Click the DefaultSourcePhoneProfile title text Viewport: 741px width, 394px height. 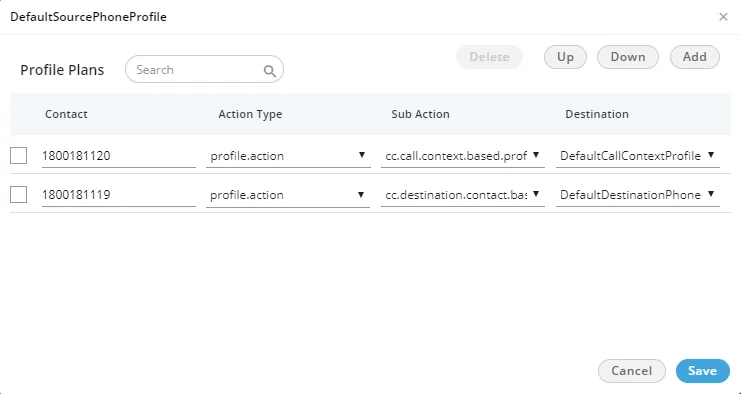pos(88,17)
